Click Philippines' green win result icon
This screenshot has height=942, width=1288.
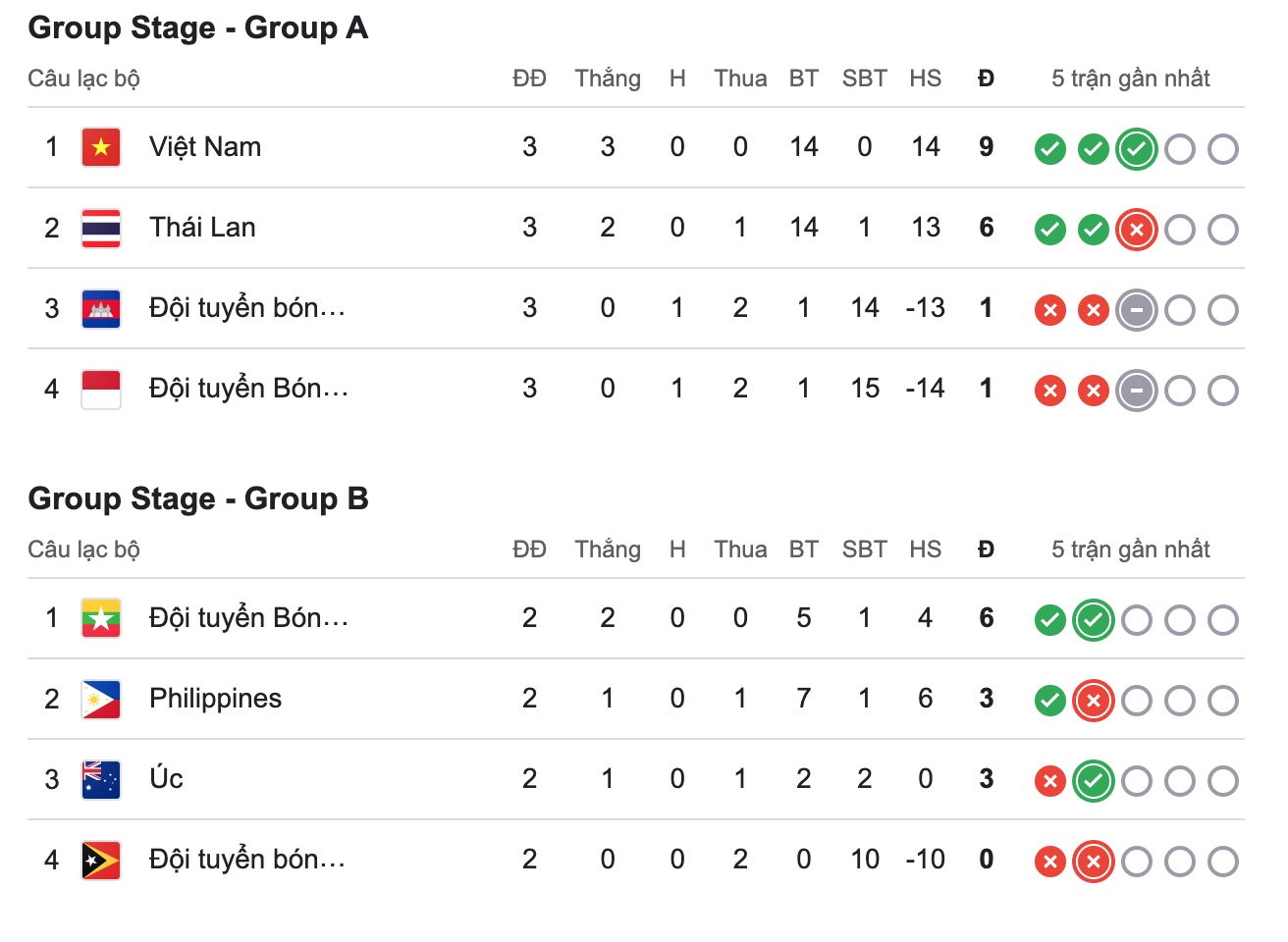pos(1049,702)
